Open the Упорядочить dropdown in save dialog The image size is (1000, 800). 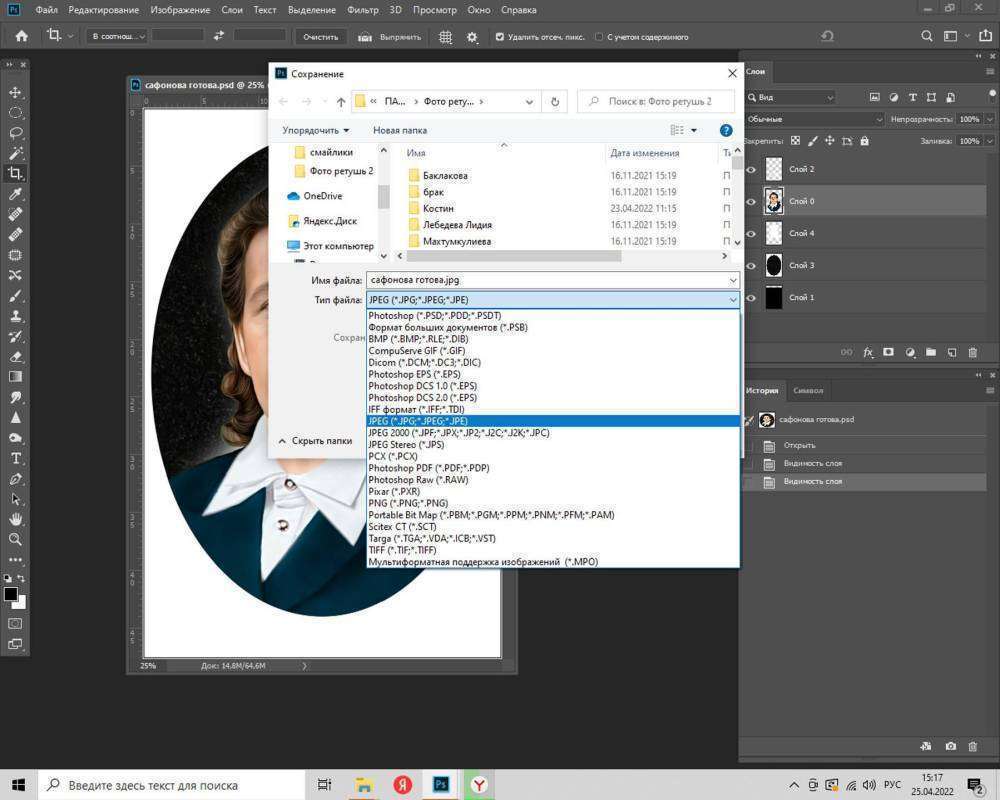(x=315, y=130)
